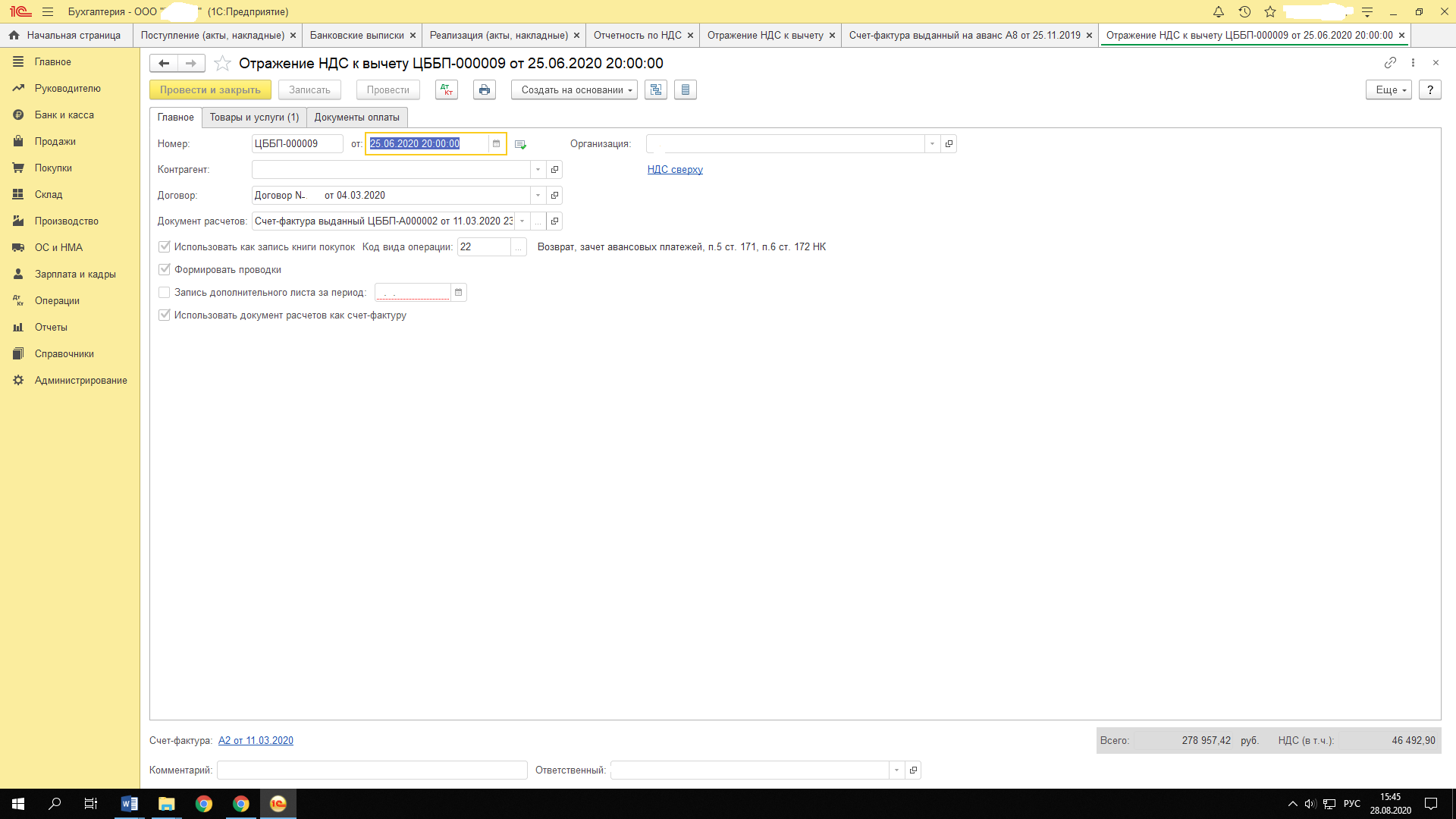This screenshot has height=819, width=1456.
Task: Open the 'Еще' dropdown menu
Action: coord(1389,89)
